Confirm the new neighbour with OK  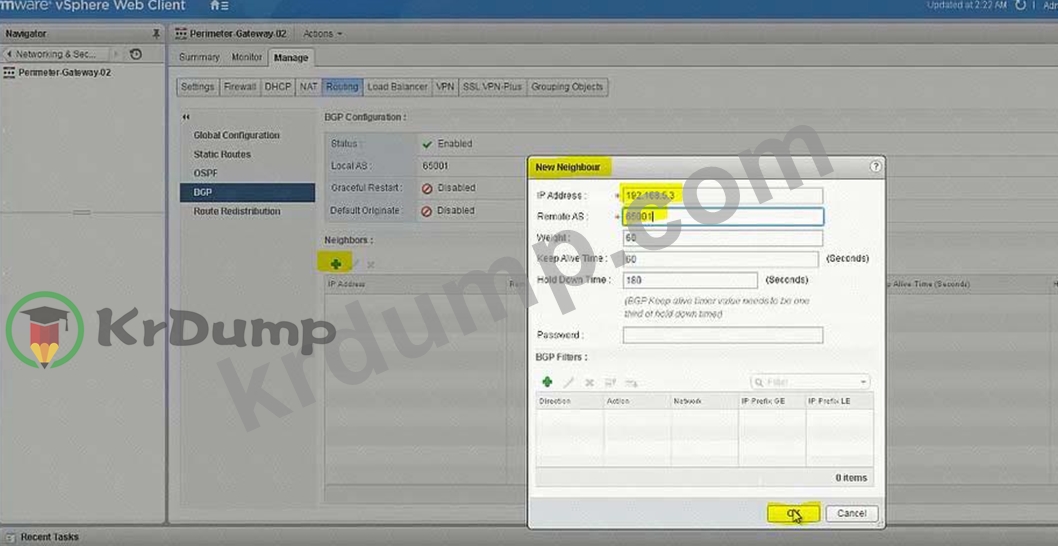click(x=794, y=514)
